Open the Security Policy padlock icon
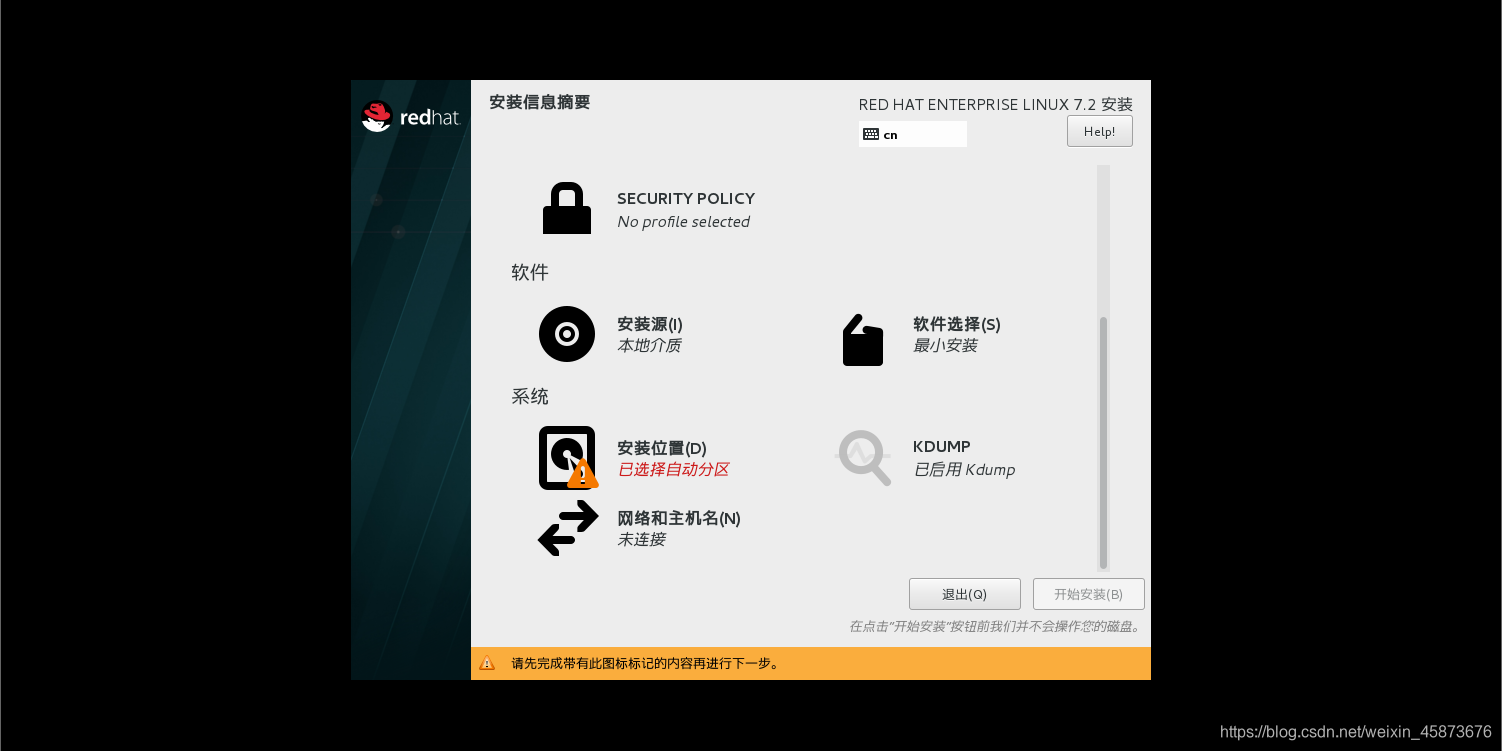This screenshot has height=751, width=1502. tap(567, 208)
